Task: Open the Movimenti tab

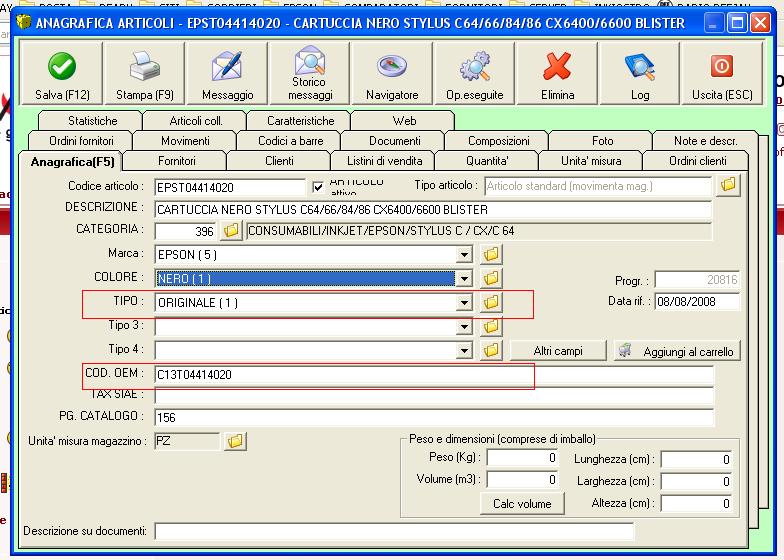Action: 185,141
